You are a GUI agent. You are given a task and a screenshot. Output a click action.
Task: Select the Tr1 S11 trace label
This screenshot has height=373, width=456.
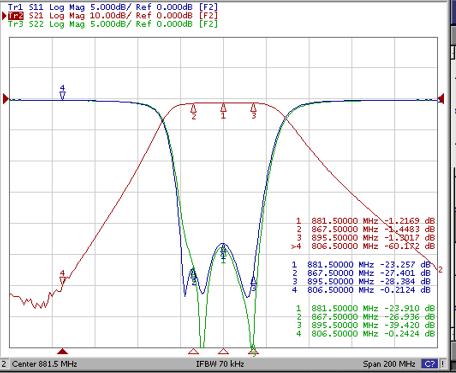(x=113, y=7)
